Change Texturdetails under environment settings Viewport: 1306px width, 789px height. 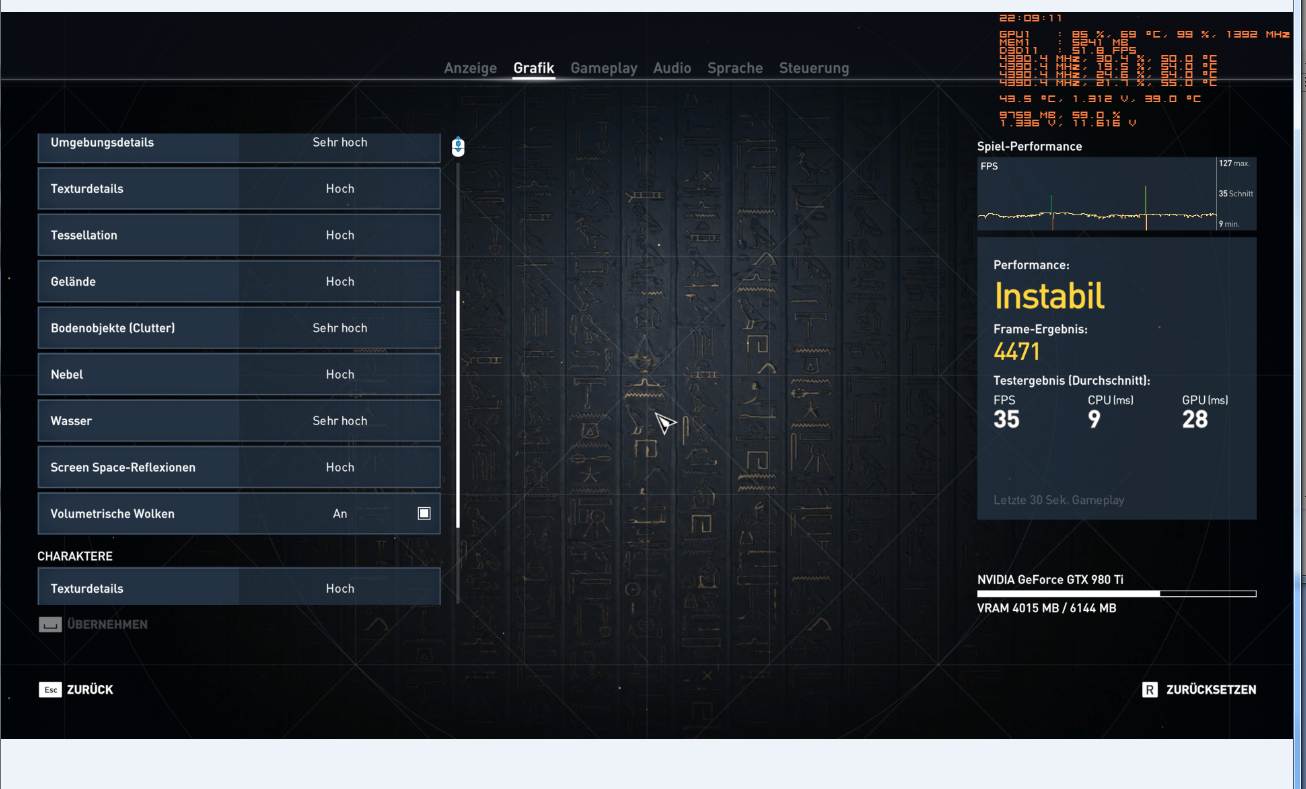coord(239,189)
